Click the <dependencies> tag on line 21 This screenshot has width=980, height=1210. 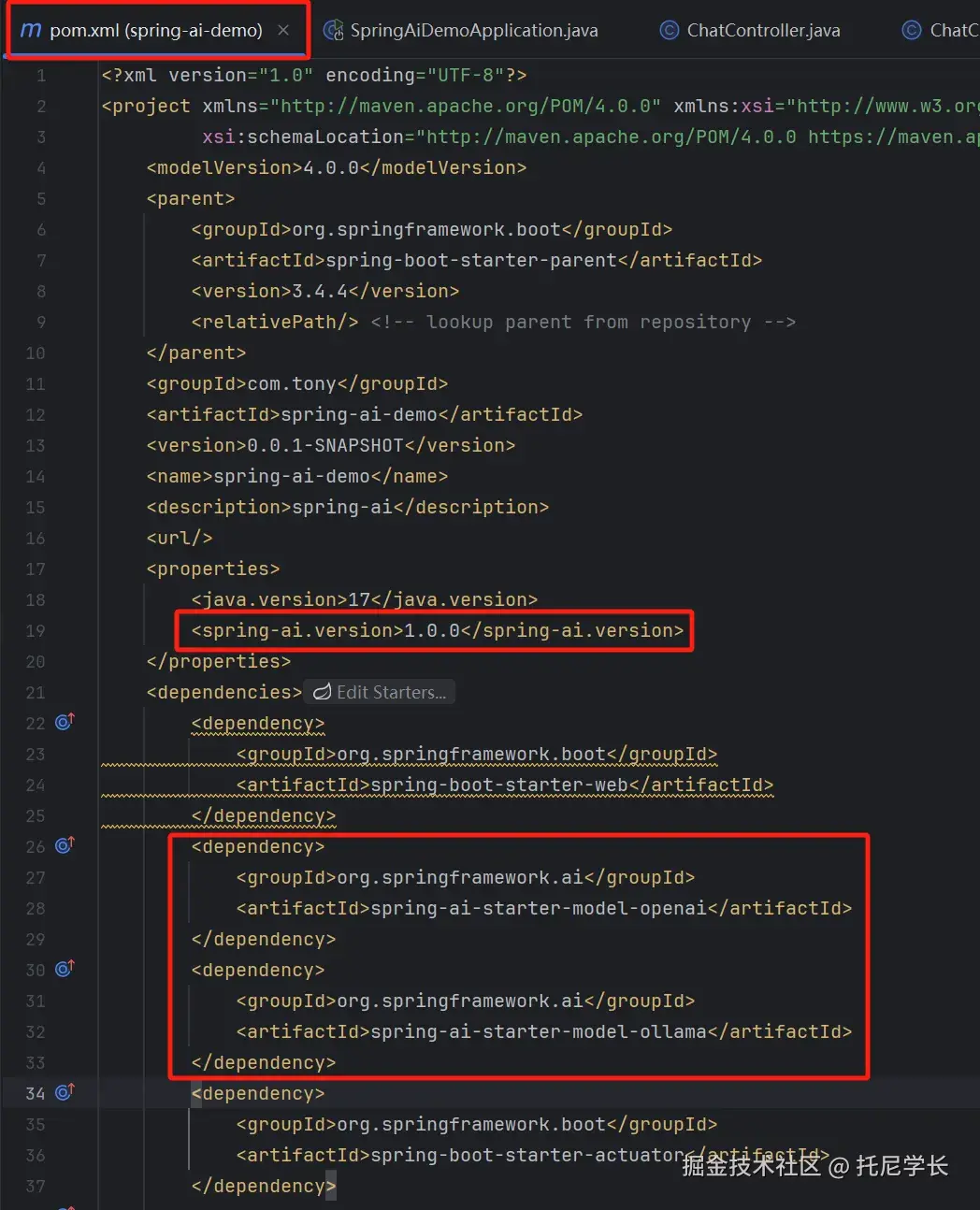224,692
